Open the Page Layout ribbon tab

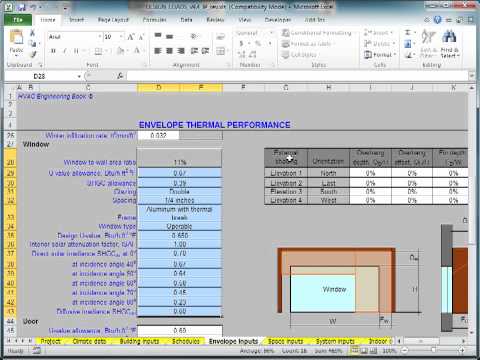tap(113, 20)
